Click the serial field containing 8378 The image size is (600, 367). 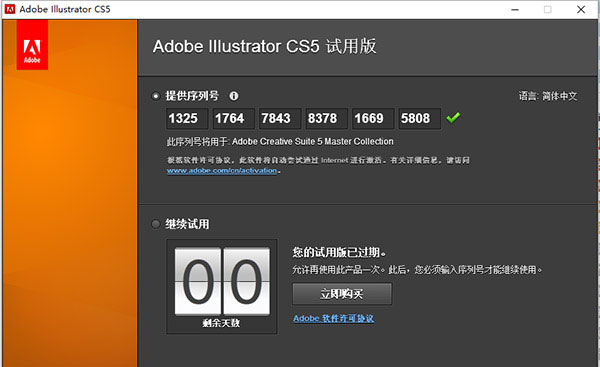click(x=326, y=119)
